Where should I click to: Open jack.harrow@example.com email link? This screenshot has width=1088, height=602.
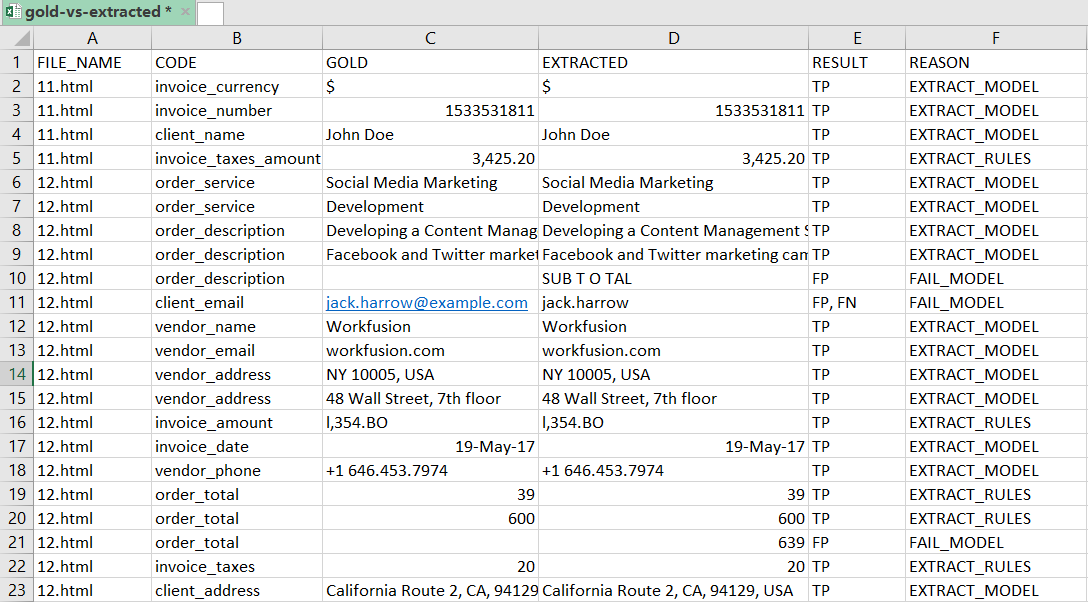pos(427,302)
